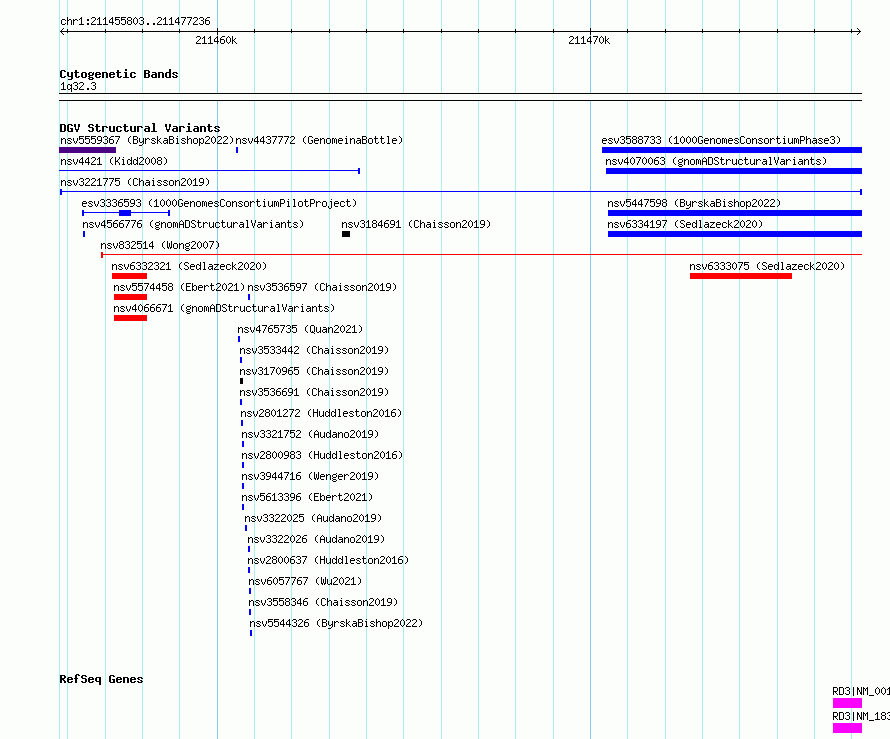This screenshot has width=890, height=739.
Task: Open nsv3536597 (Chaisson2019) variant label
Action: pos(322,287)
